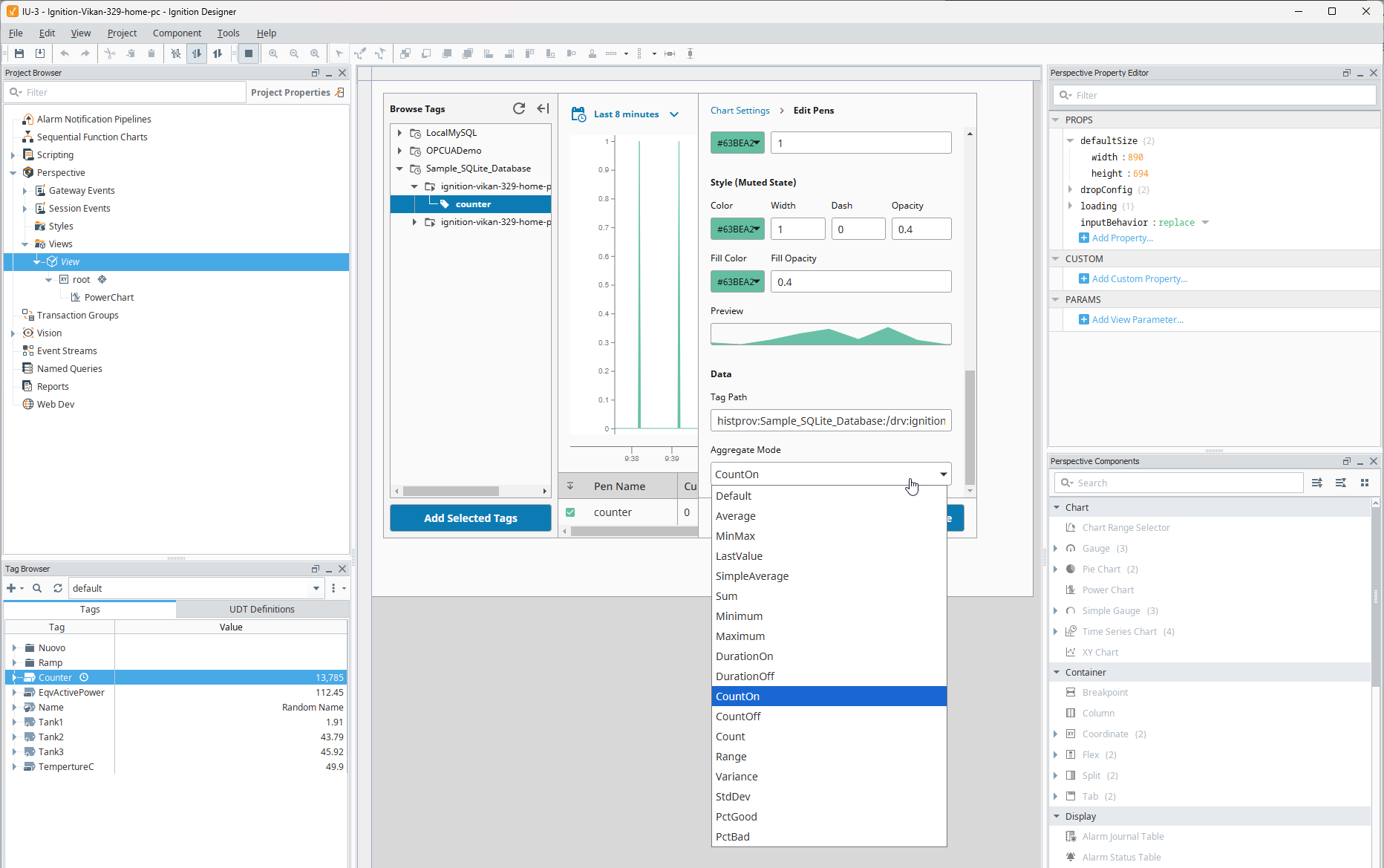Screen dimensions: 1384x868
Task: Open the Component menu
Action: [x=177, y=33]
